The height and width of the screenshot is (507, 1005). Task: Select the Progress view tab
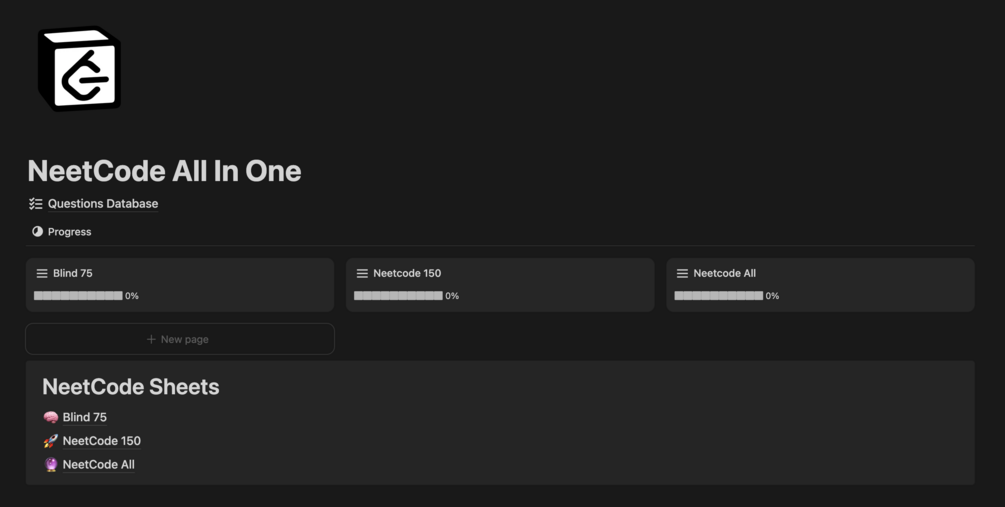point(69,231)
